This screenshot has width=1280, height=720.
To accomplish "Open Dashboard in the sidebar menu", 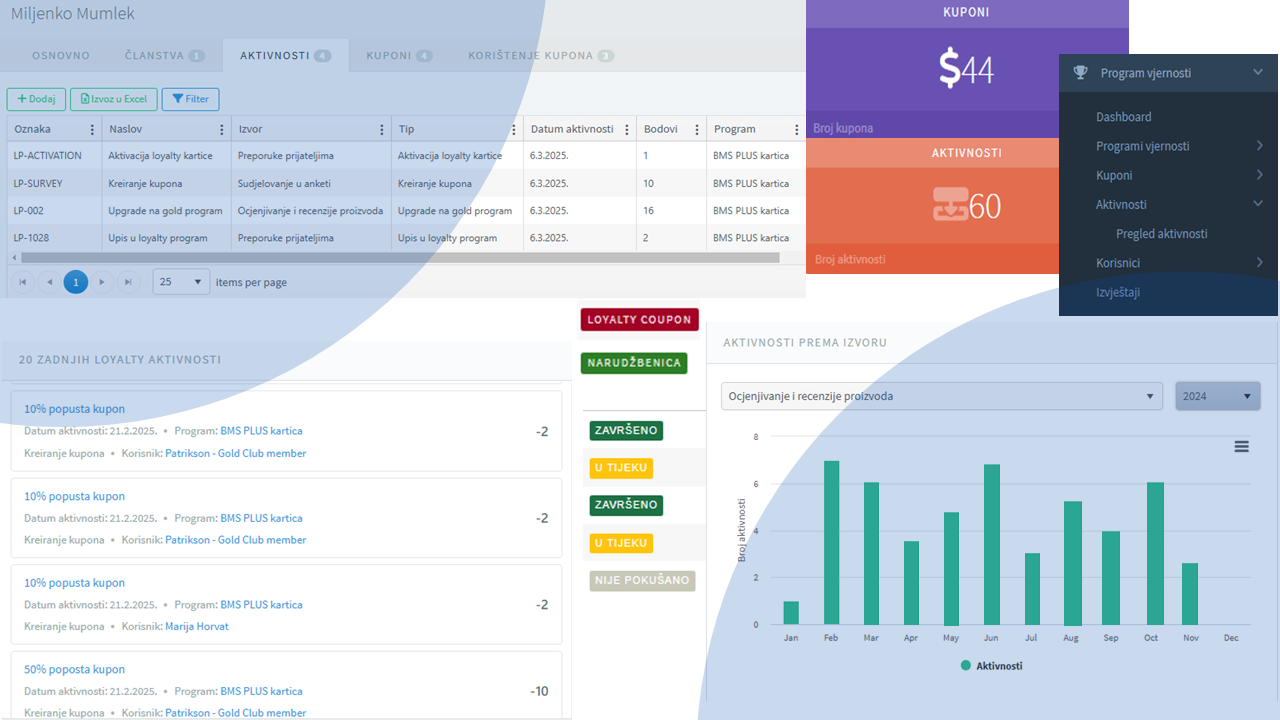I will [x=1123, y=117].
